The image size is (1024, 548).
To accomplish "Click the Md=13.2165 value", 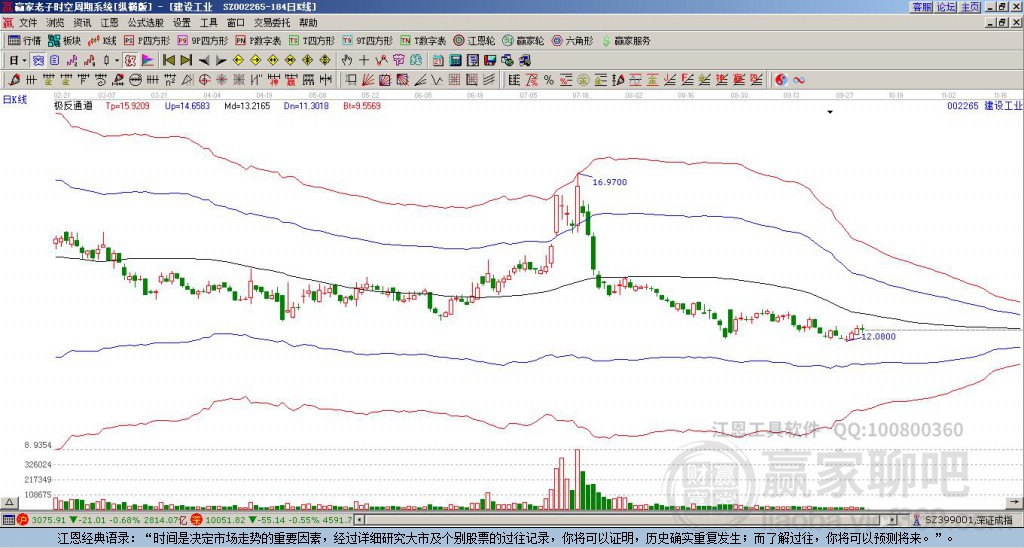I will point(247,105).
